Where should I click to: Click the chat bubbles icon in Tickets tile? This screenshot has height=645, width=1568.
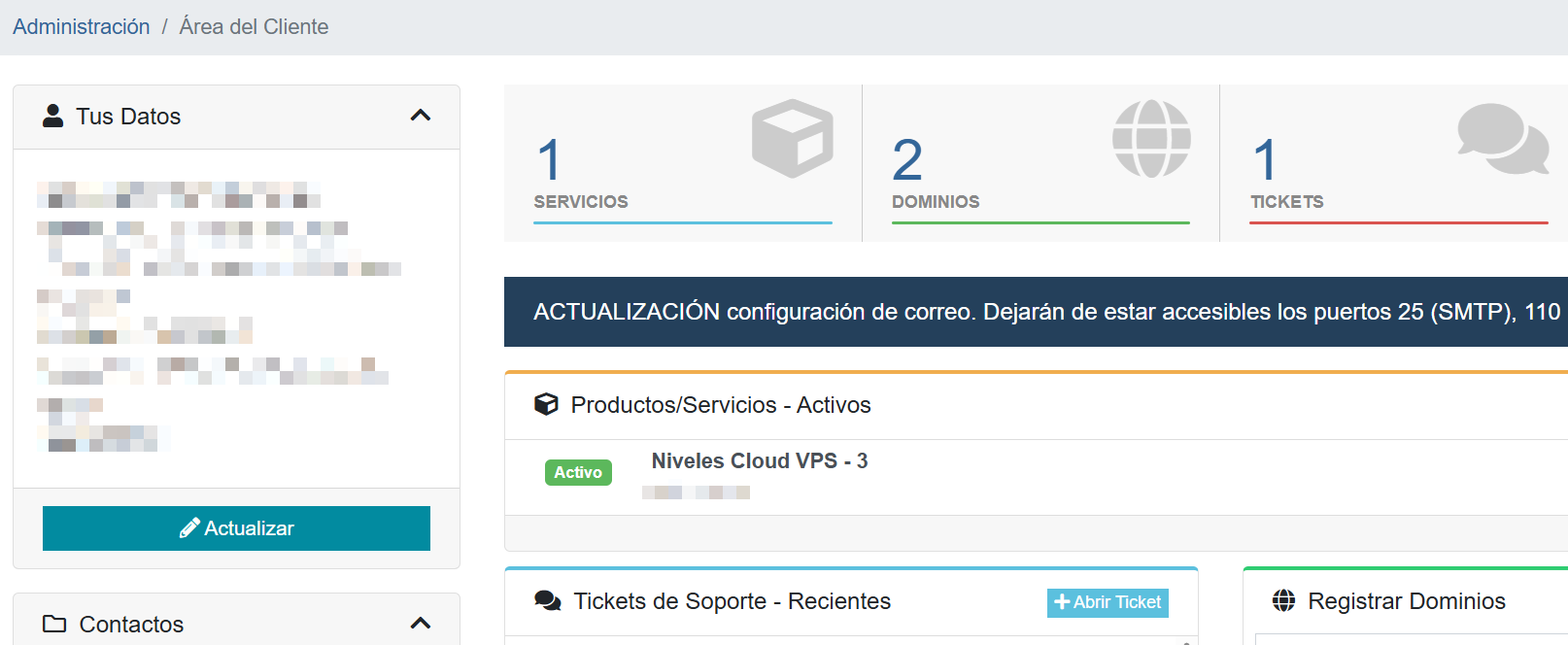pos(1502,139)
